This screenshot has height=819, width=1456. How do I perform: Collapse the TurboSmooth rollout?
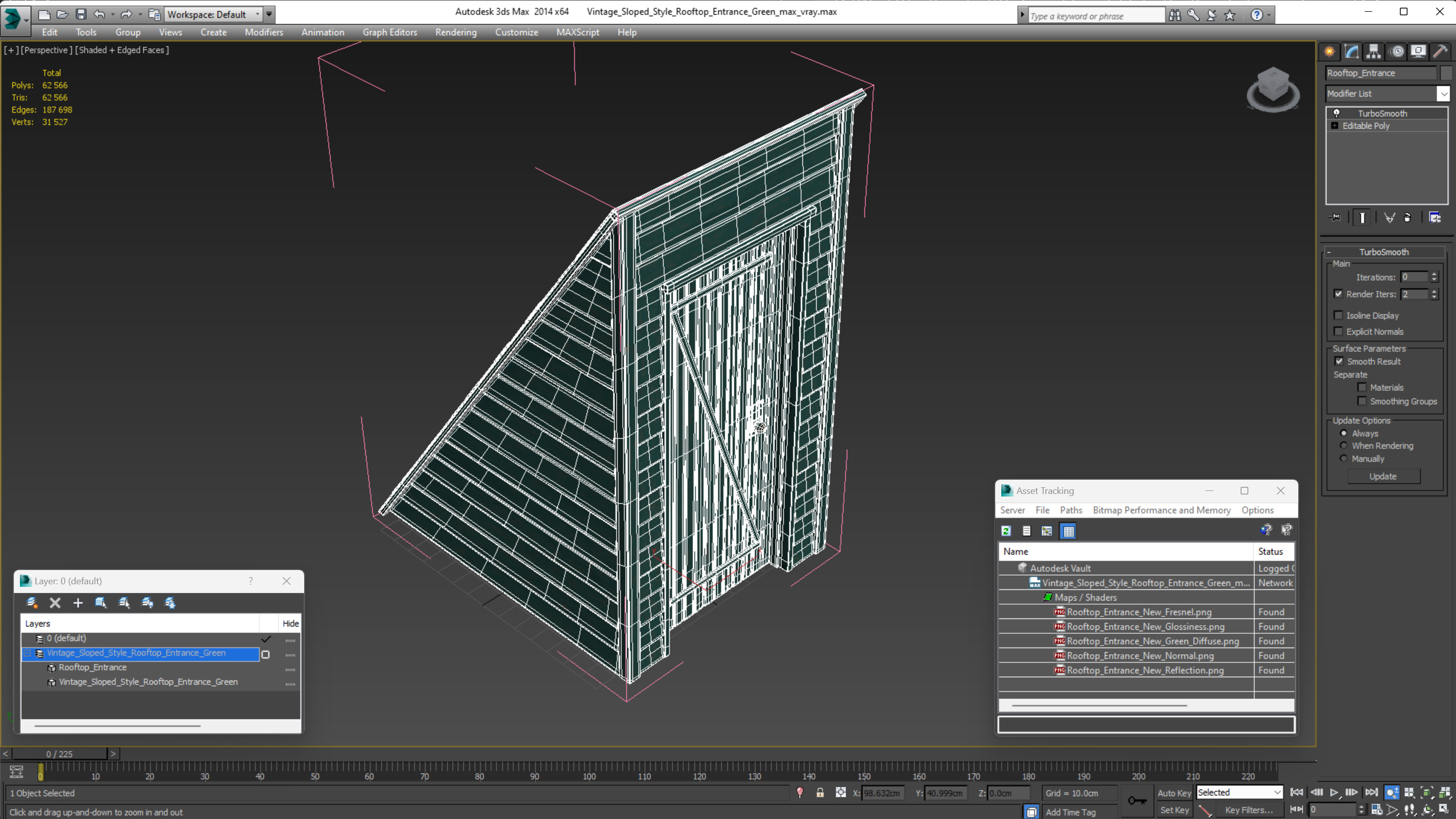coord(1384,252)
